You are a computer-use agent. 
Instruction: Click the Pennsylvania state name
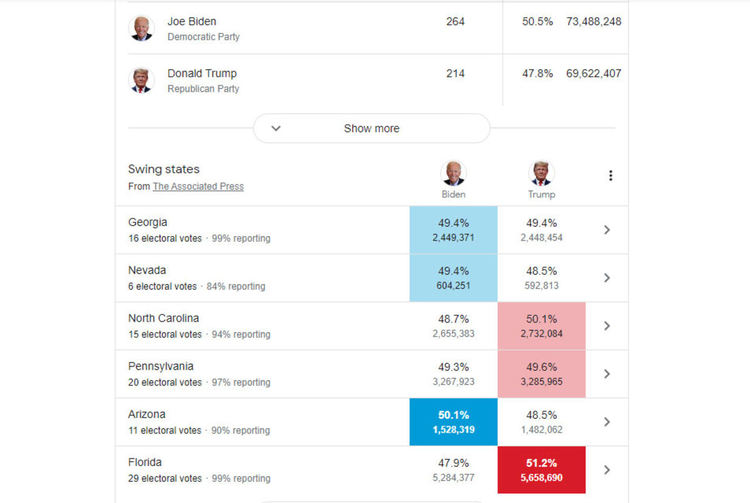pyautogui.click(x=161, y=366)
